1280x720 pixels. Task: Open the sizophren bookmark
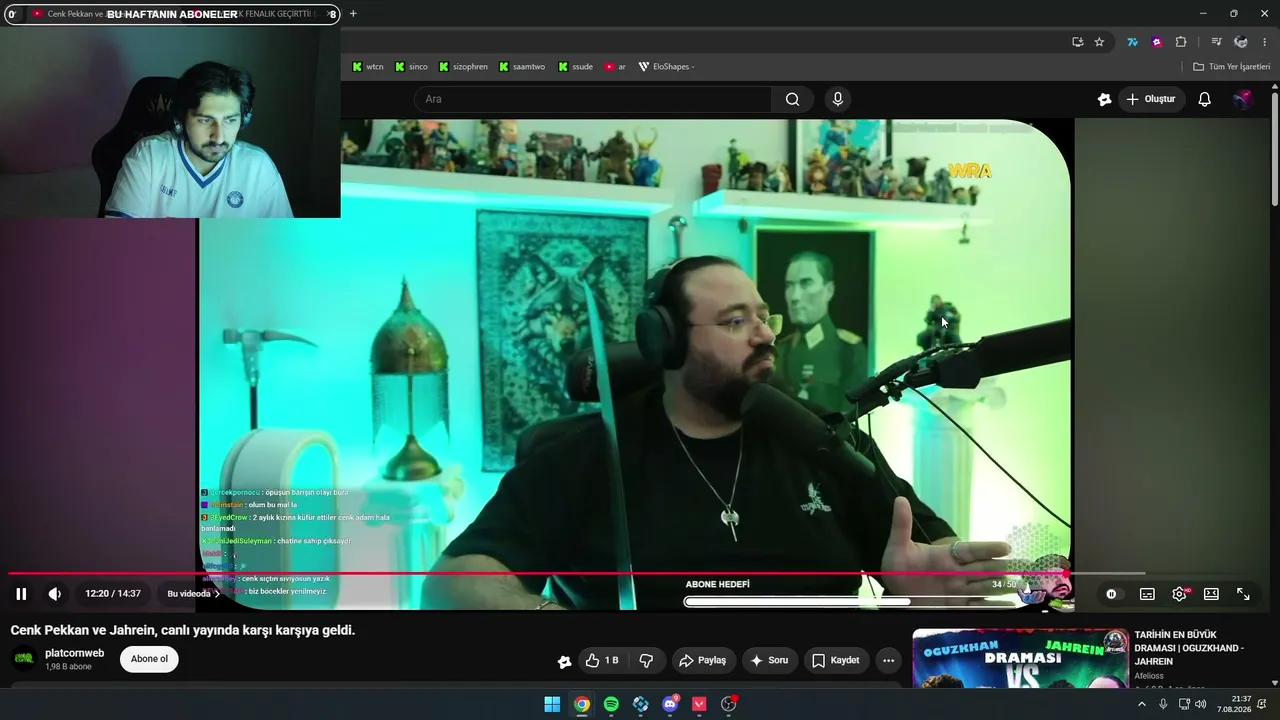click(x=463, y=67)
